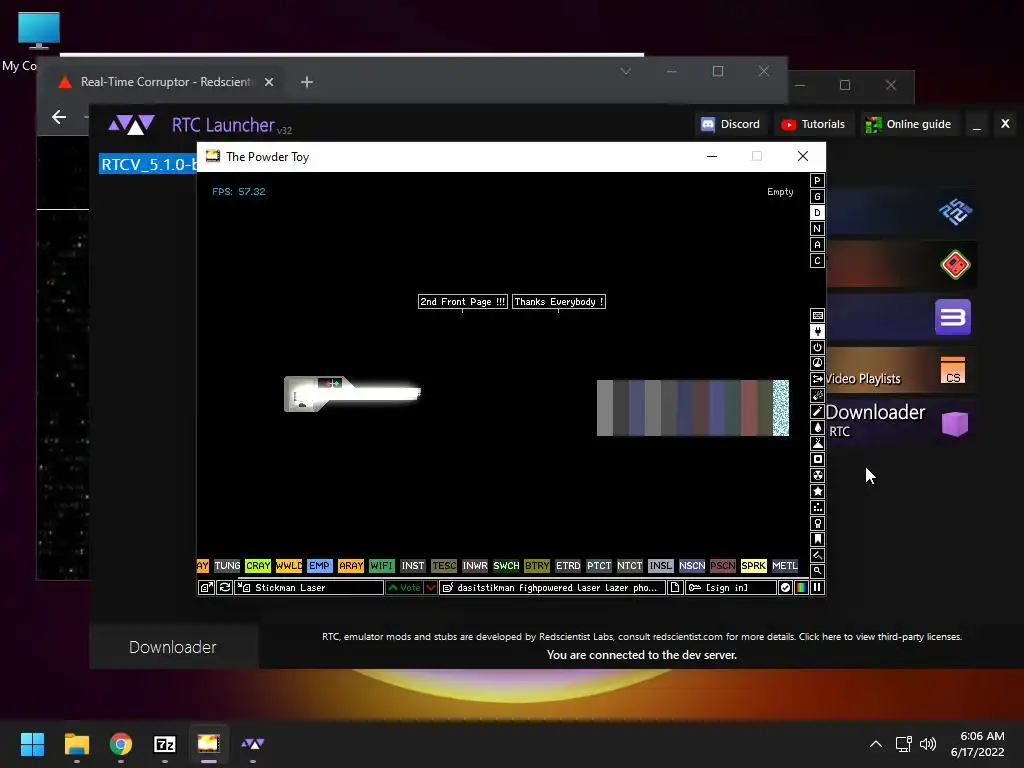The height and width of the screenshot is (768, 1024).
Task: Open the Tools category bulb icon
Action: click(x=817, y=523)
